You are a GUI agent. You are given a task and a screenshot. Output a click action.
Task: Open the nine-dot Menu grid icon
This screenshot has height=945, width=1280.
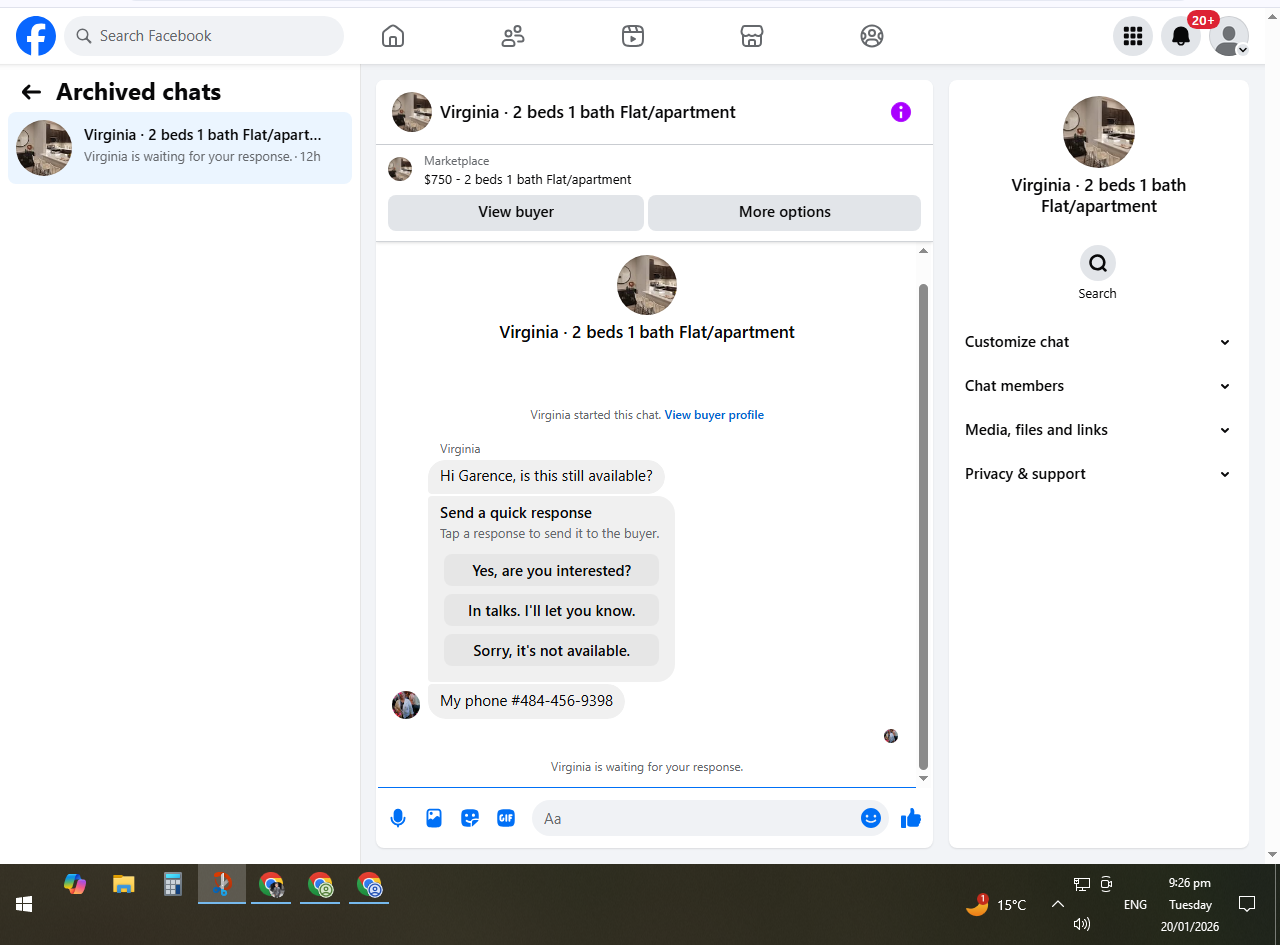[1133, 36]
